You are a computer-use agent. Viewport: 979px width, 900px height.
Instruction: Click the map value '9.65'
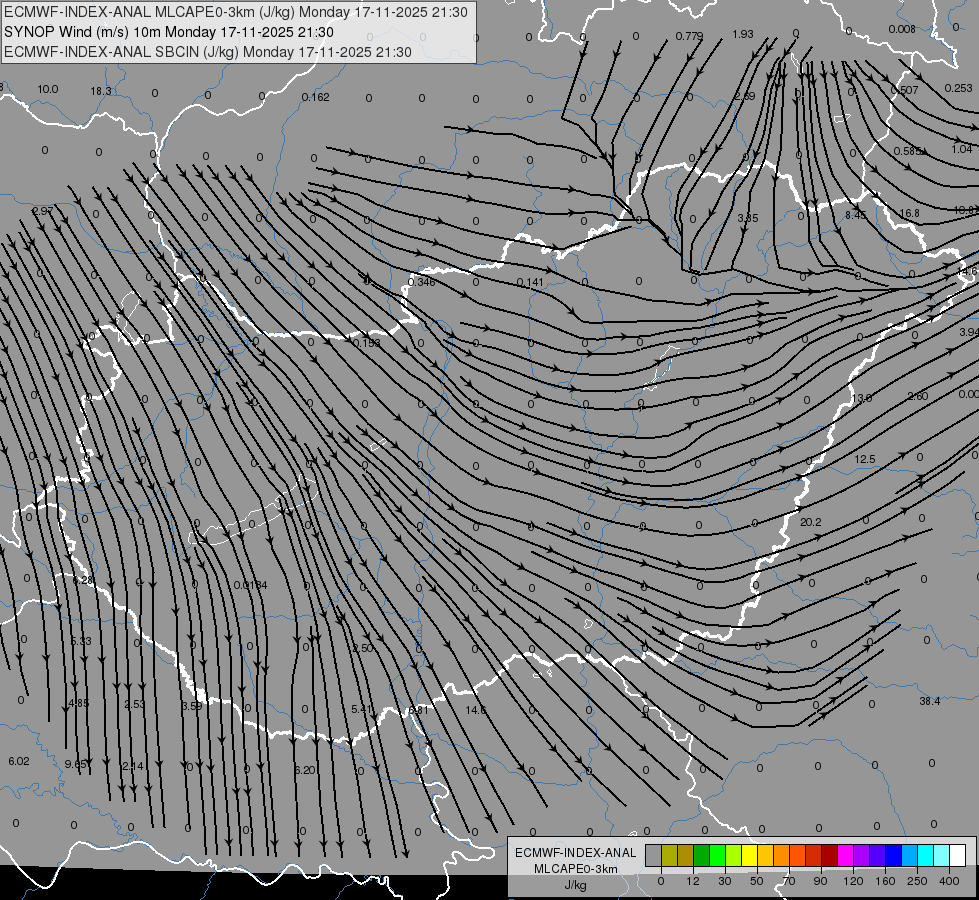coord(76,764)
